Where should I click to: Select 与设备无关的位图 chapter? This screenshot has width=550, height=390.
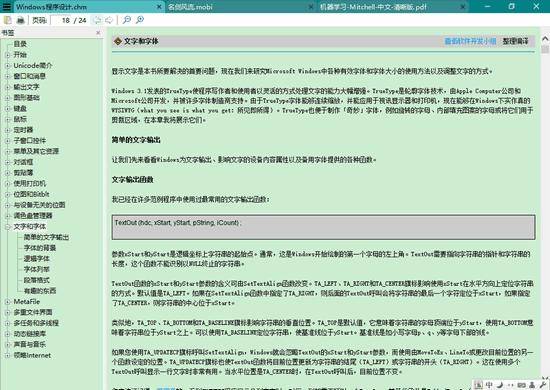[x=39, y=205]
